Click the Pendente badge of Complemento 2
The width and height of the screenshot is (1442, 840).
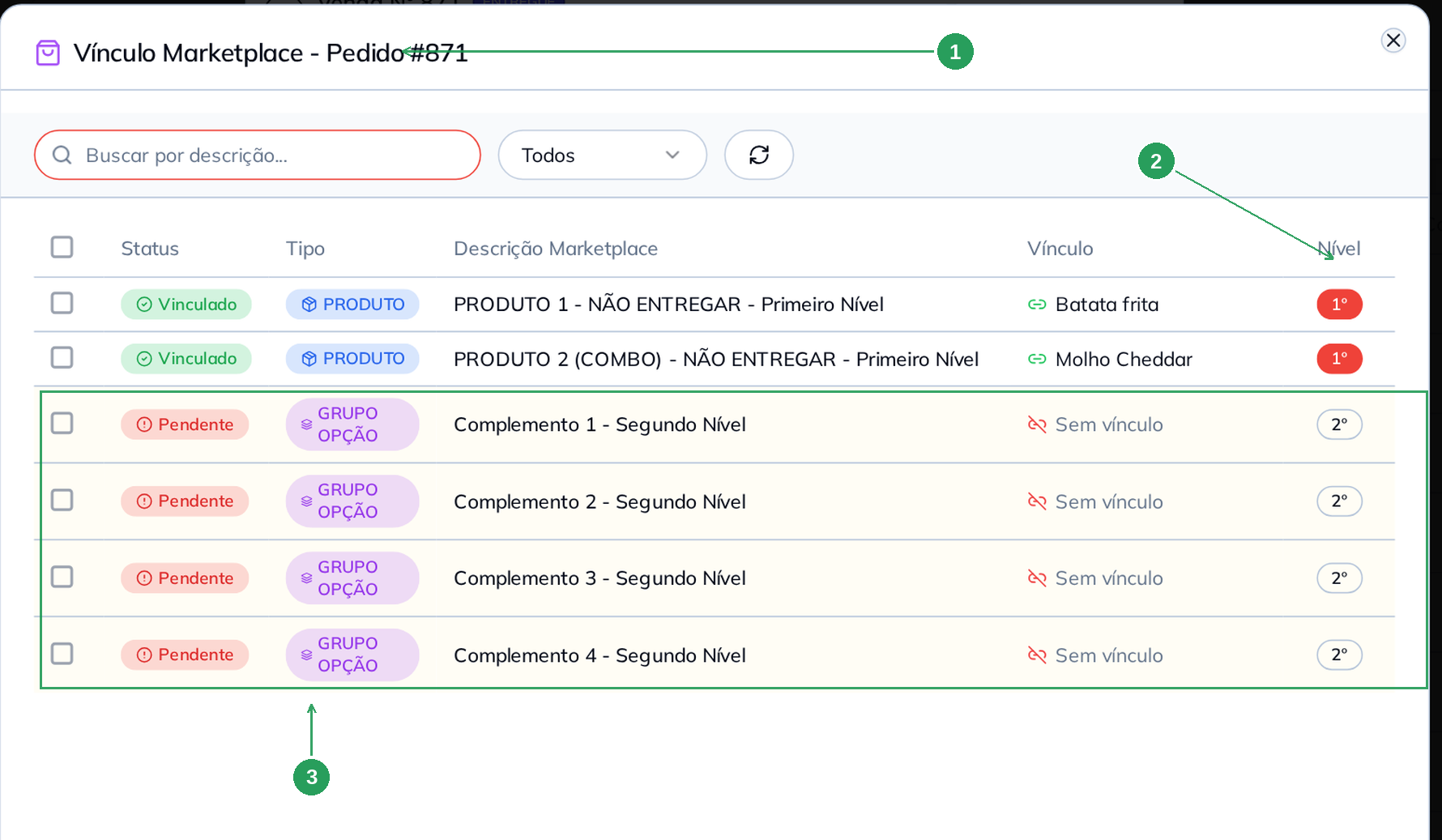tap(185, 501)
